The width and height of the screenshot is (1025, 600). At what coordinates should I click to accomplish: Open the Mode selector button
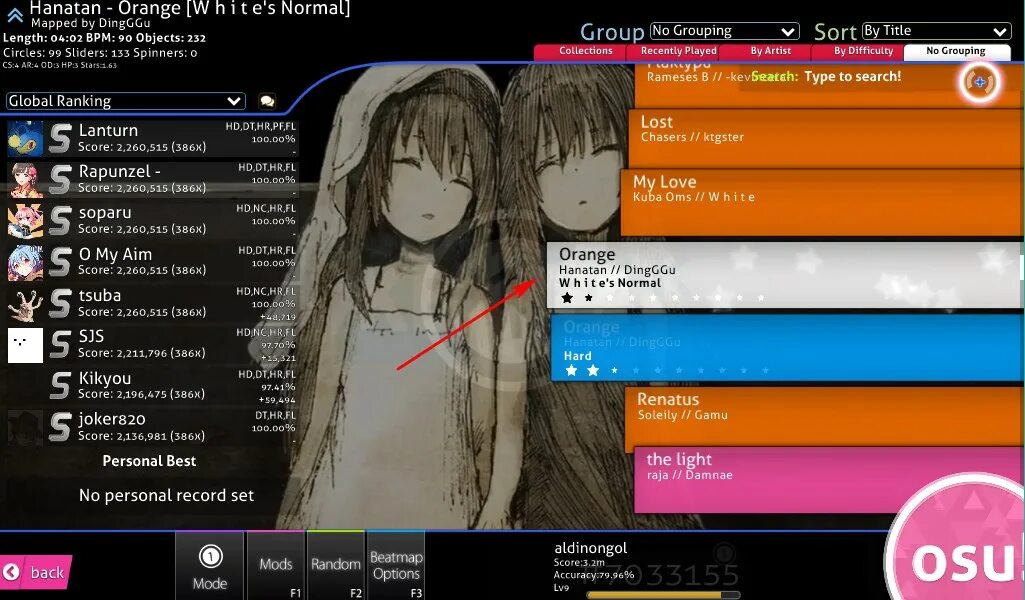point(209,566)
